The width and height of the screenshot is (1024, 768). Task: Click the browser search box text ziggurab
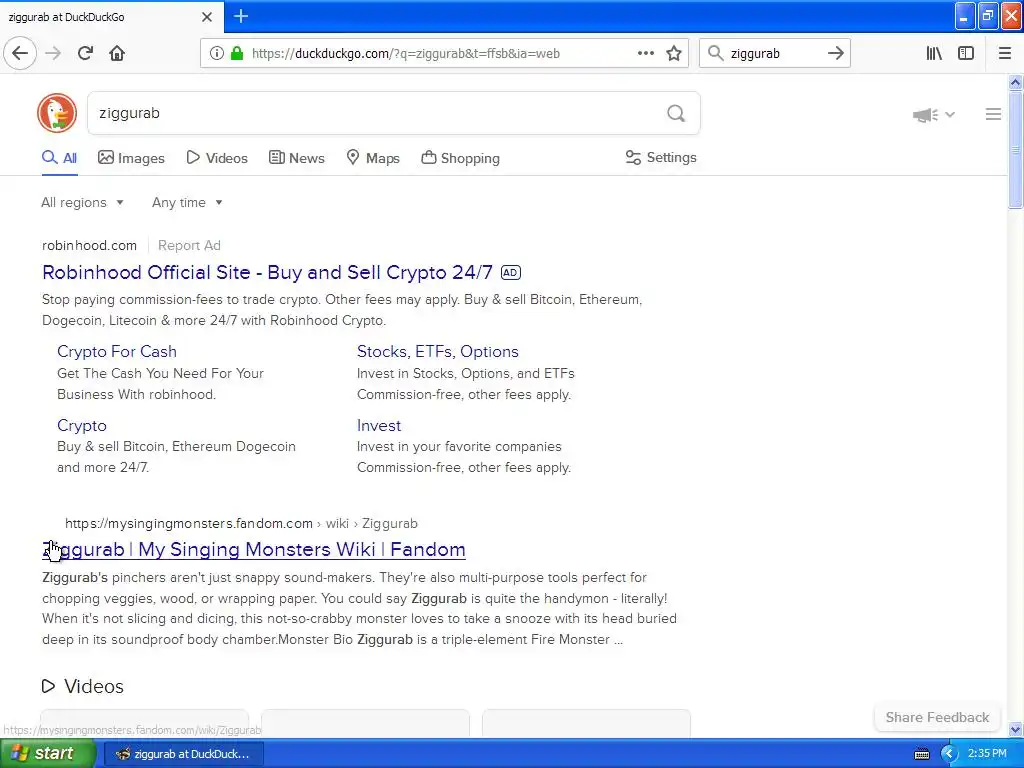tap(755, 54)
